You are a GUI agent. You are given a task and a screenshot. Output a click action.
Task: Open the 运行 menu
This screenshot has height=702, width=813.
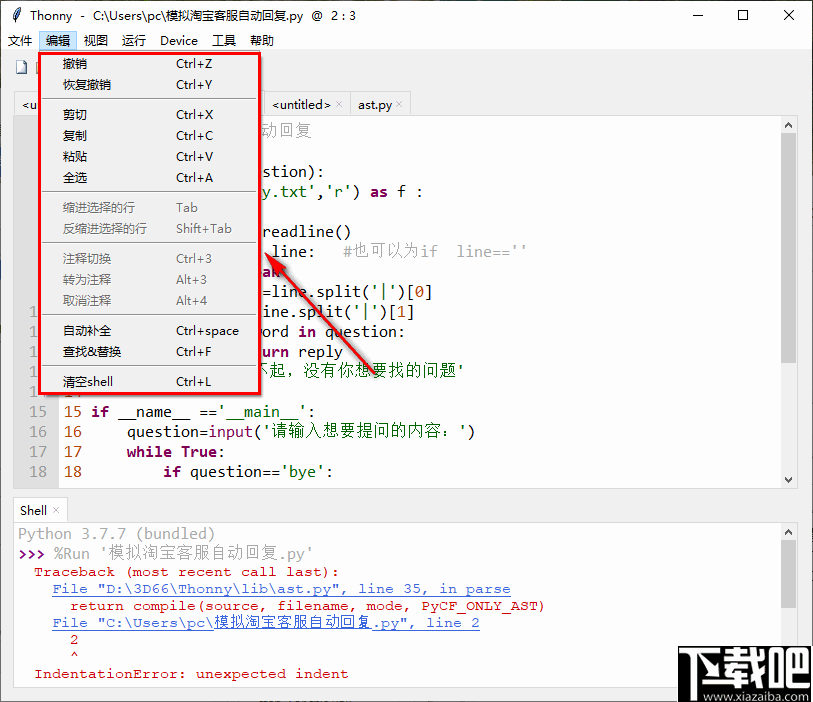pyautogui.click(x=134, y=40)
